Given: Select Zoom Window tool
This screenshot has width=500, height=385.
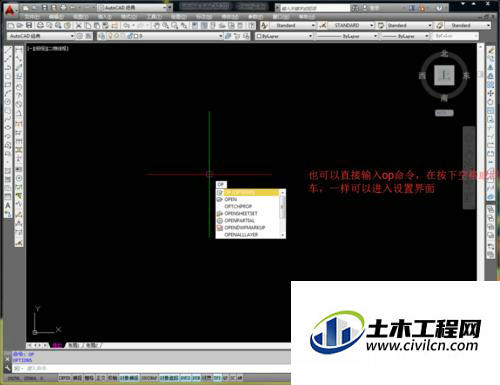Looking at the screenshot, I should coord(174,26).
